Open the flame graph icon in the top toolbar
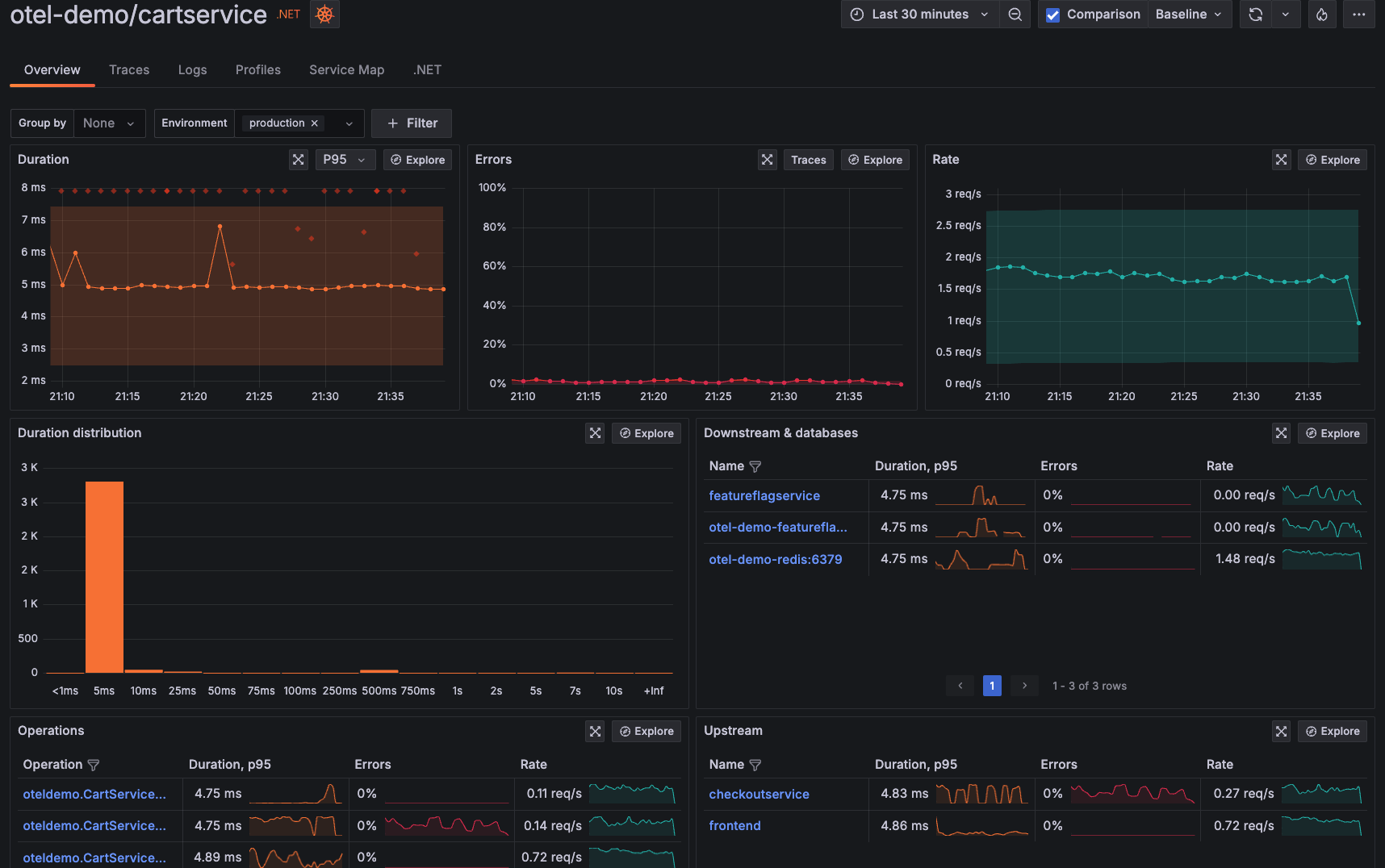Image resolution: width=1385 pixels, height=868 pixels. pos(1322,14)
